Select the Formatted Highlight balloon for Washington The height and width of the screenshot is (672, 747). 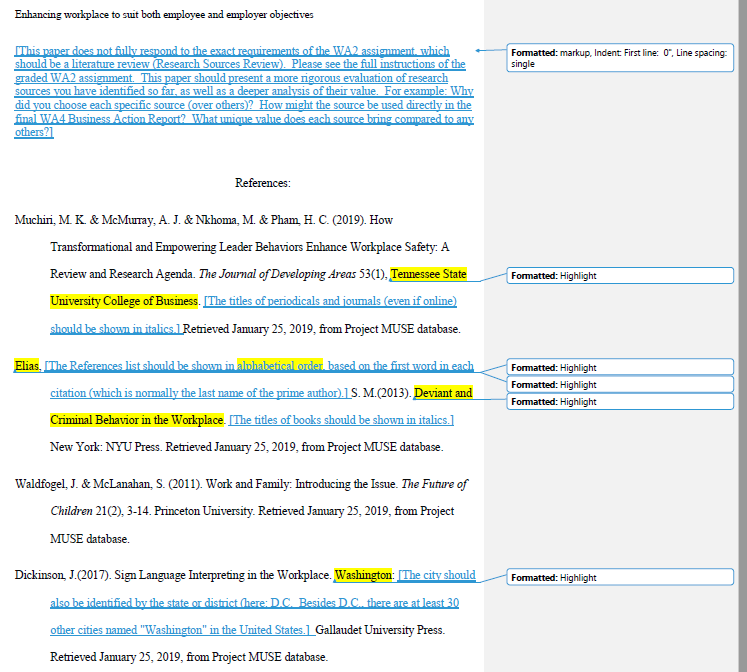pyautogui.click(x=620, y=577)
